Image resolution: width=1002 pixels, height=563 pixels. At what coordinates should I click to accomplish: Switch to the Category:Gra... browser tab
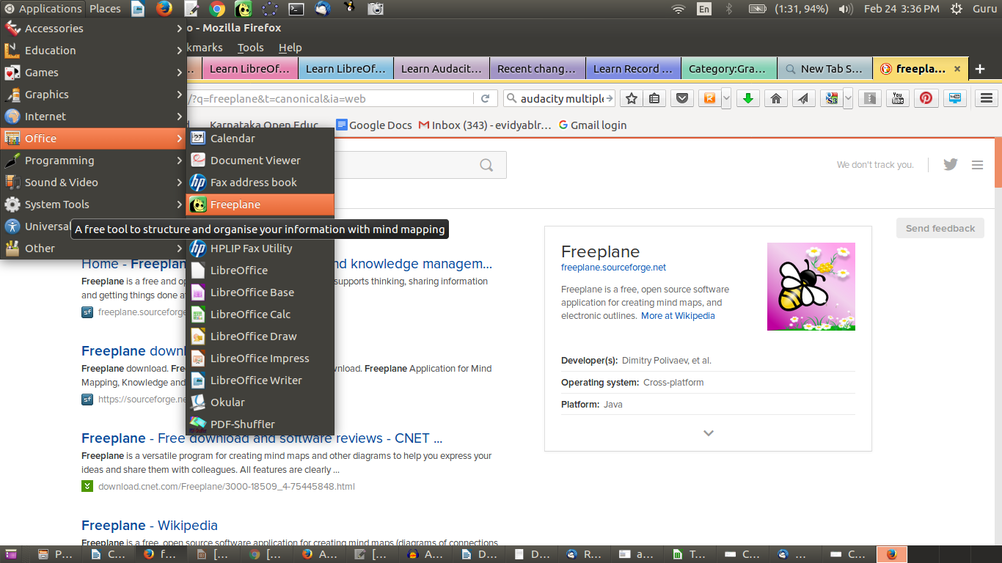(727, 69)
